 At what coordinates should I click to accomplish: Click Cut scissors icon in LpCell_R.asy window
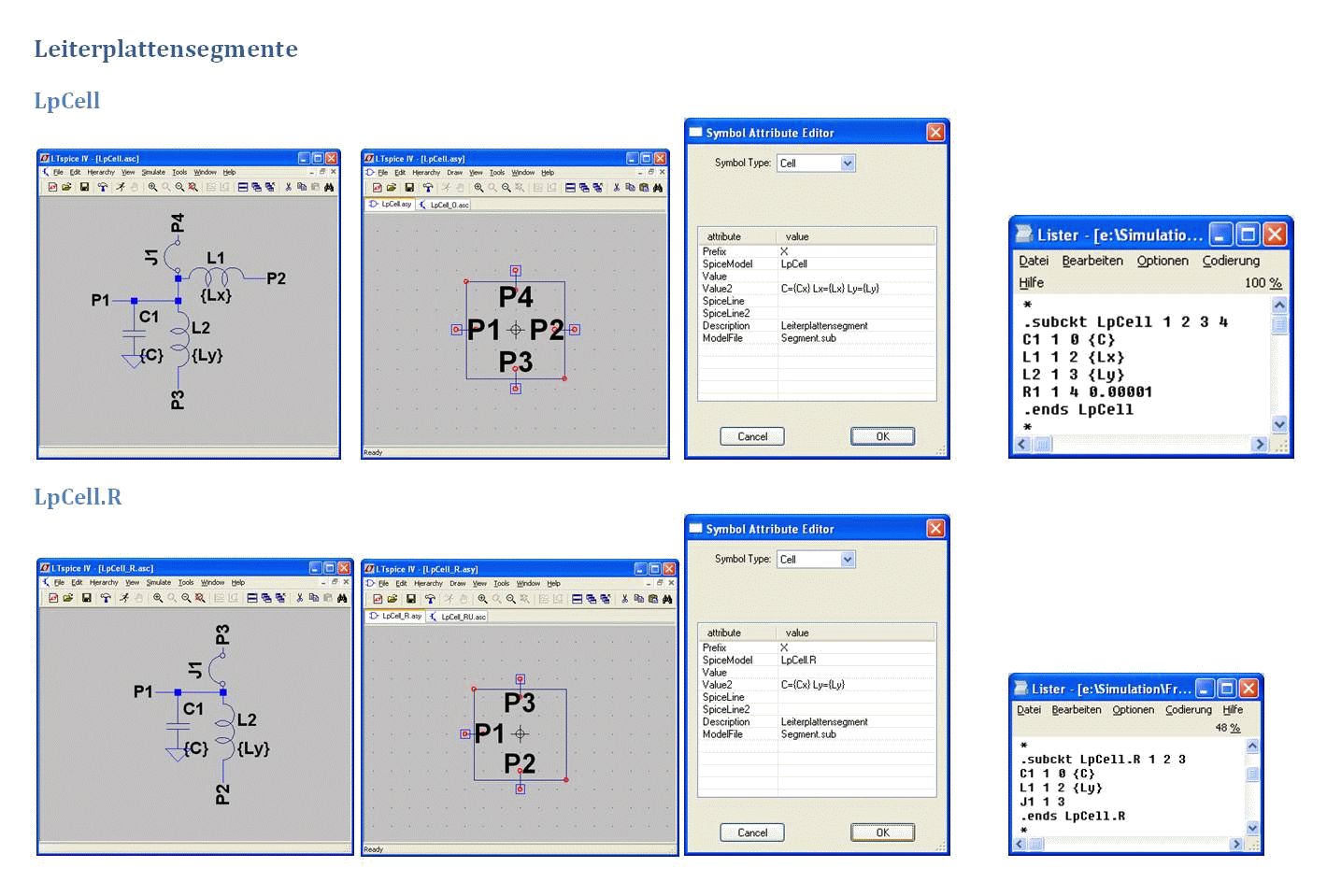point(625,599)
